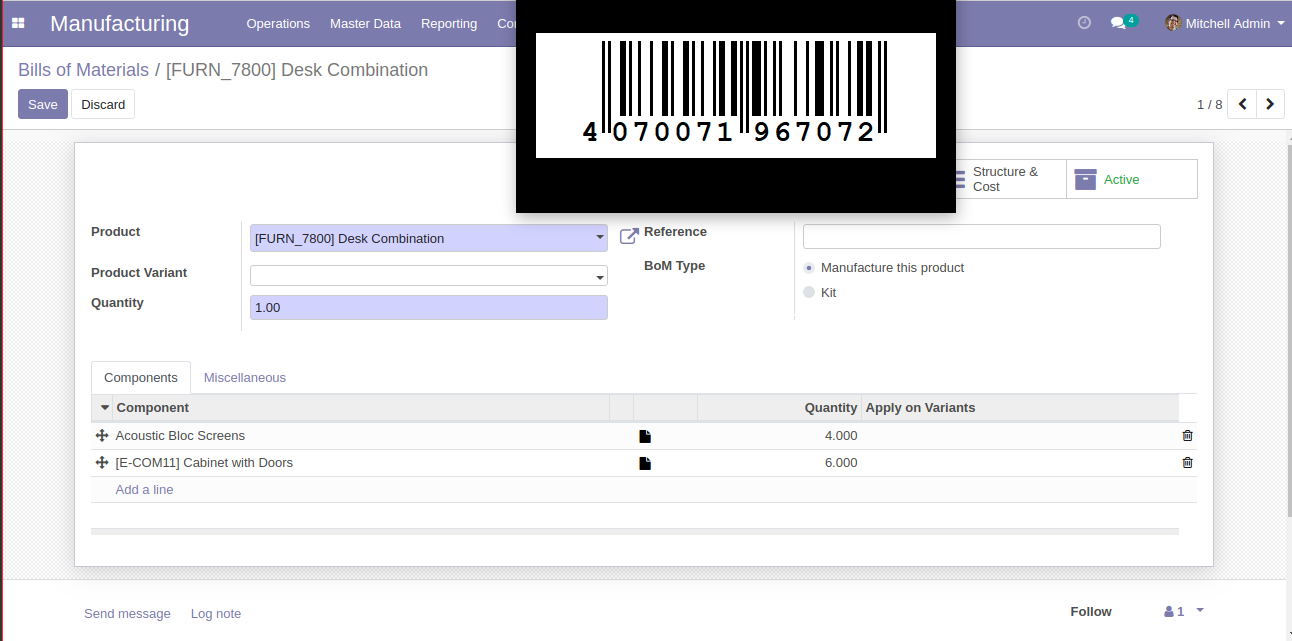The width and height of the screenshot is (1292, 641).
Task: Expand the Product dropdown arrow
Action: click(600, 238)
